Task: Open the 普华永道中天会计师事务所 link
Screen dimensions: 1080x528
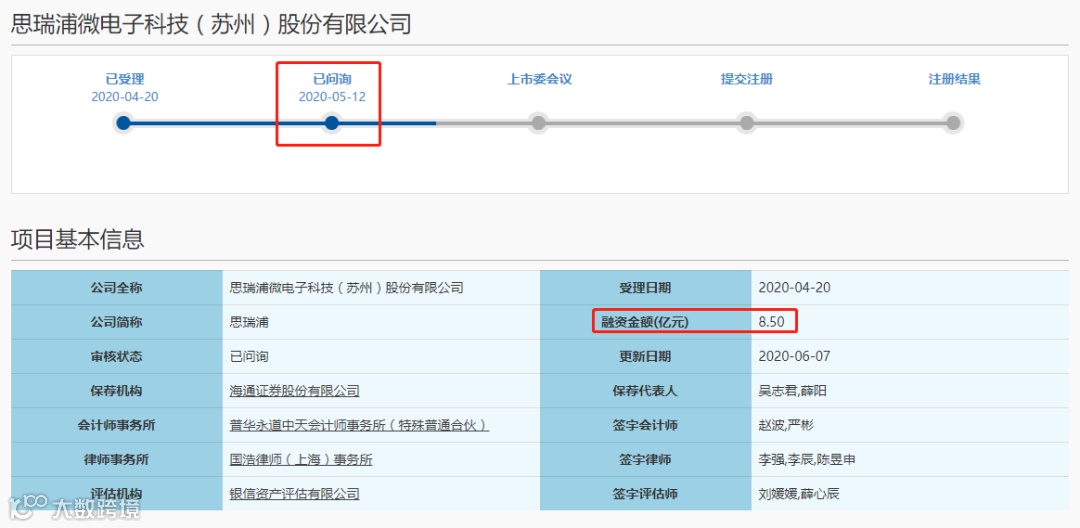Action: [359, 425]
